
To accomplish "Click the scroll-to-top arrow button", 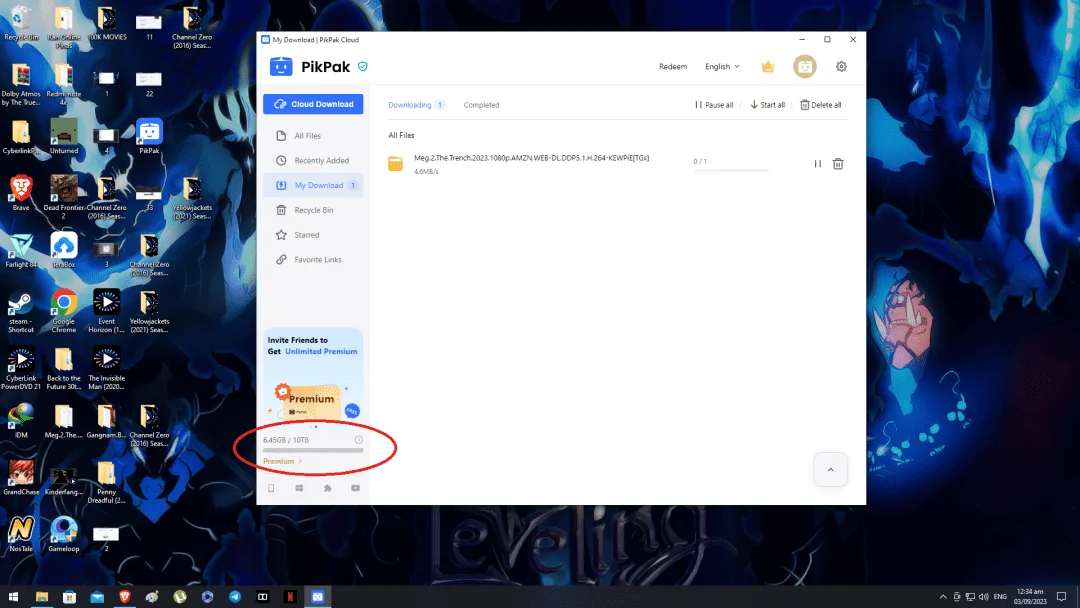I will click(830, 470).
